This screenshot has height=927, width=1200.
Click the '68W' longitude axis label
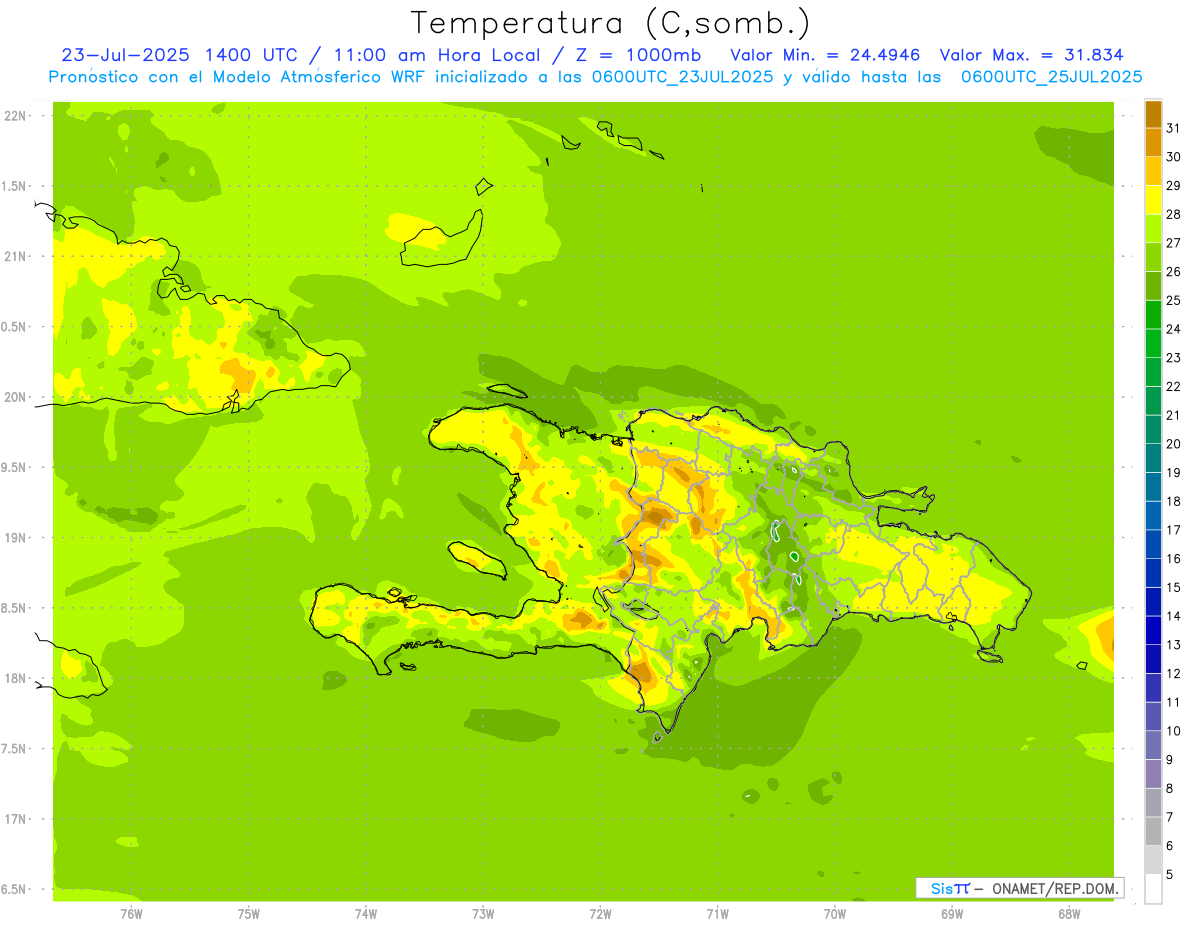point(1069,914)
